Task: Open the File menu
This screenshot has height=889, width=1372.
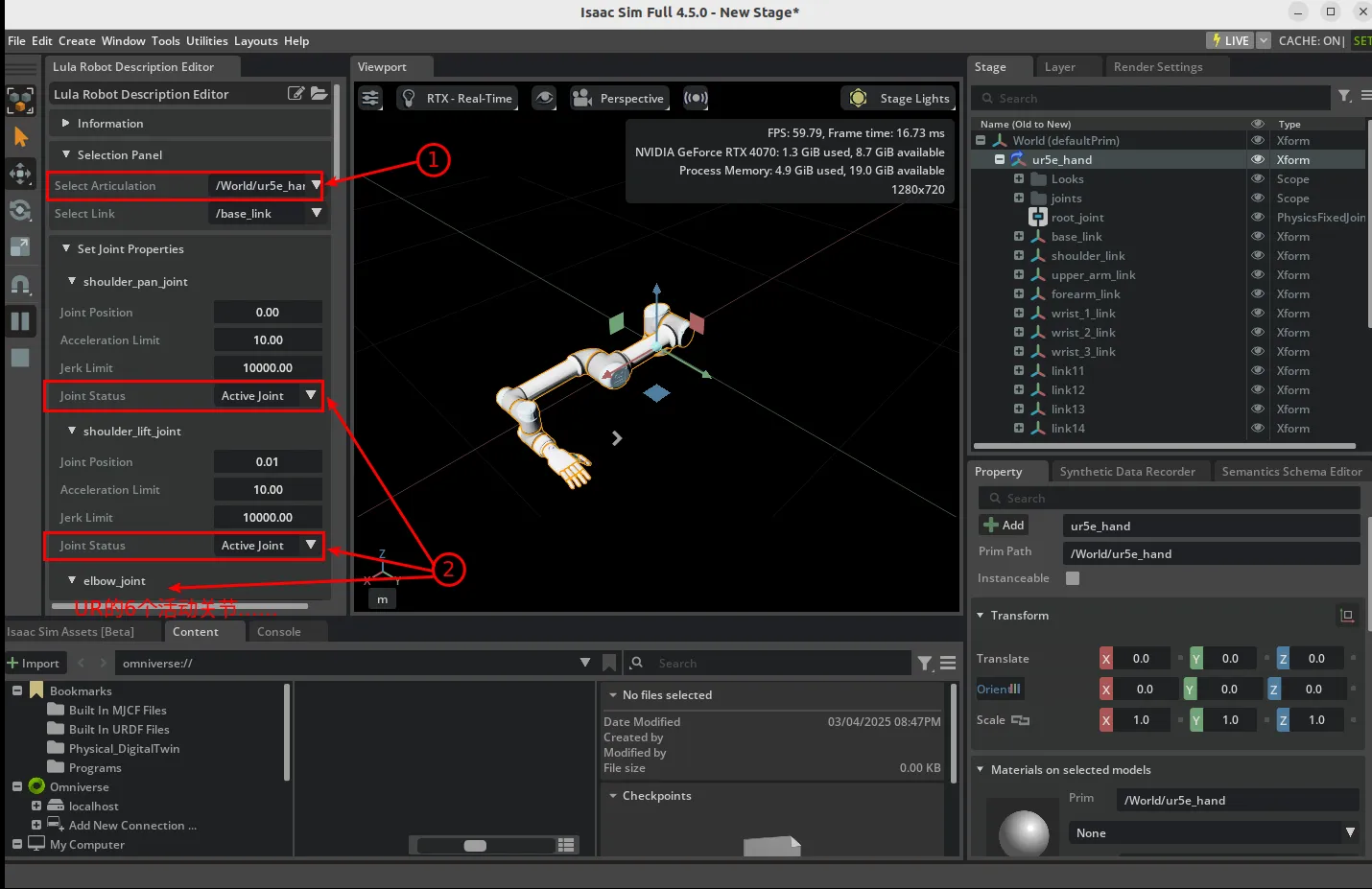Action: click(x=16, y=40)
